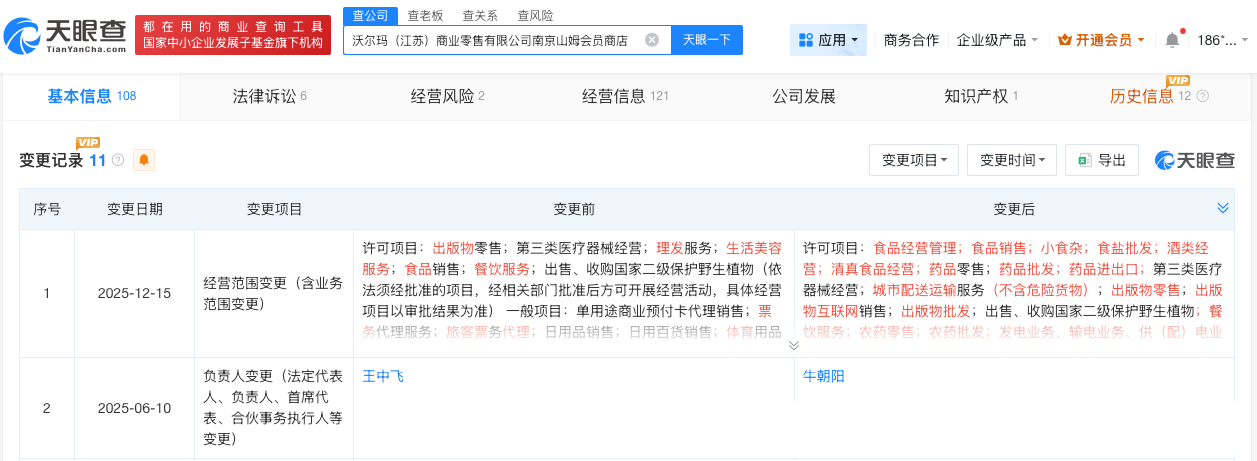Image resolution: width=1257 pixels, height=461 pixels.
Task: Click the 负责人变更 item cell
Action: (x=273, y=408)
